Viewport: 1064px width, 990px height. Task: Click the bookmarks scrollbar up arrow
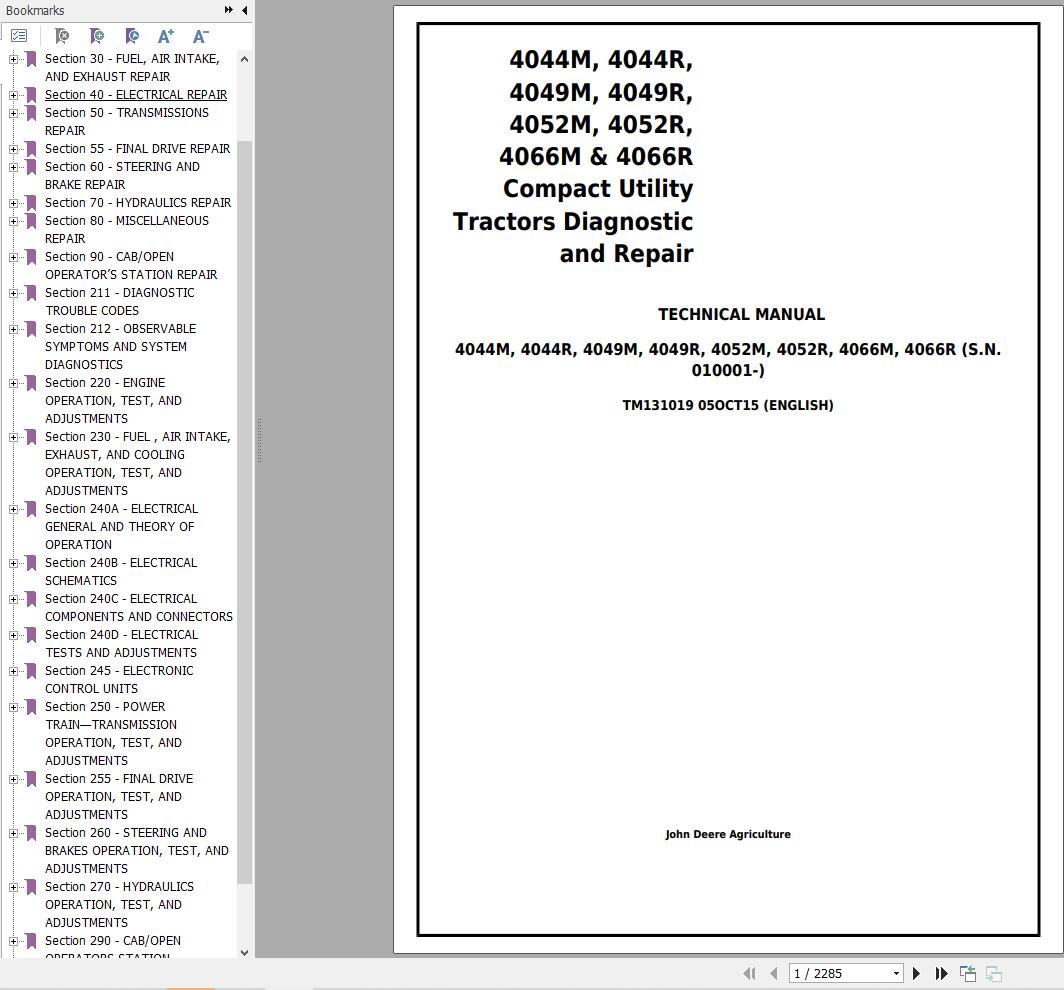[x=244, y=59]
